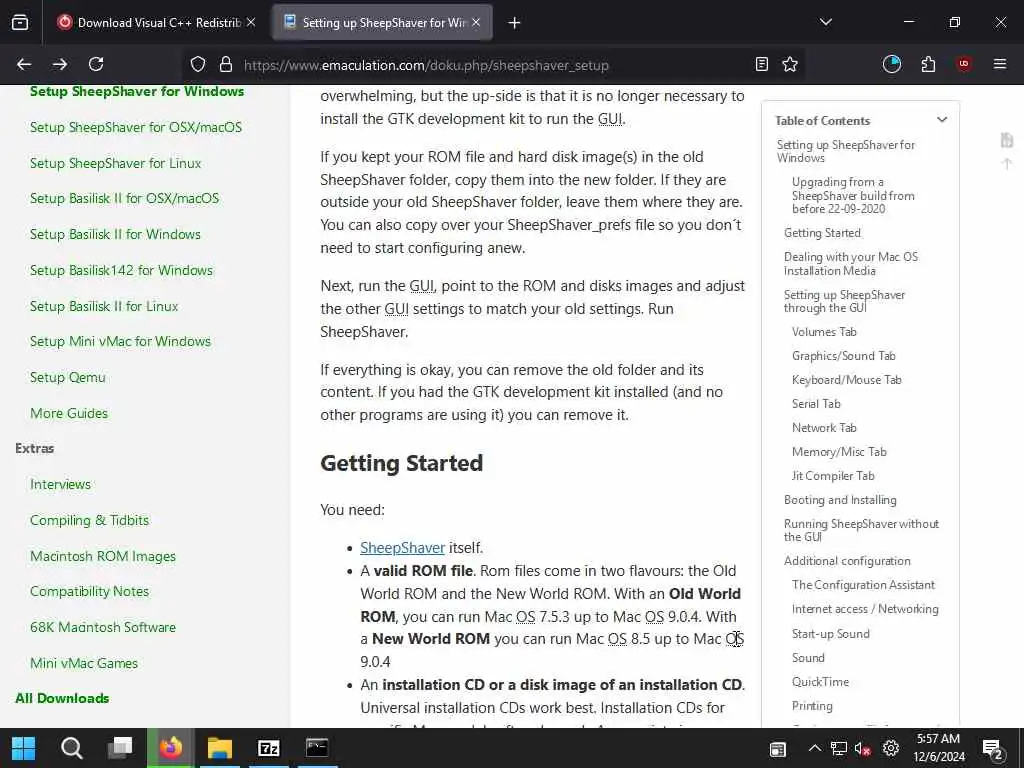Open Setup Basilisk II for Linux
Viewport: 1024px width, 768px height.
click(x=104, y=306)
